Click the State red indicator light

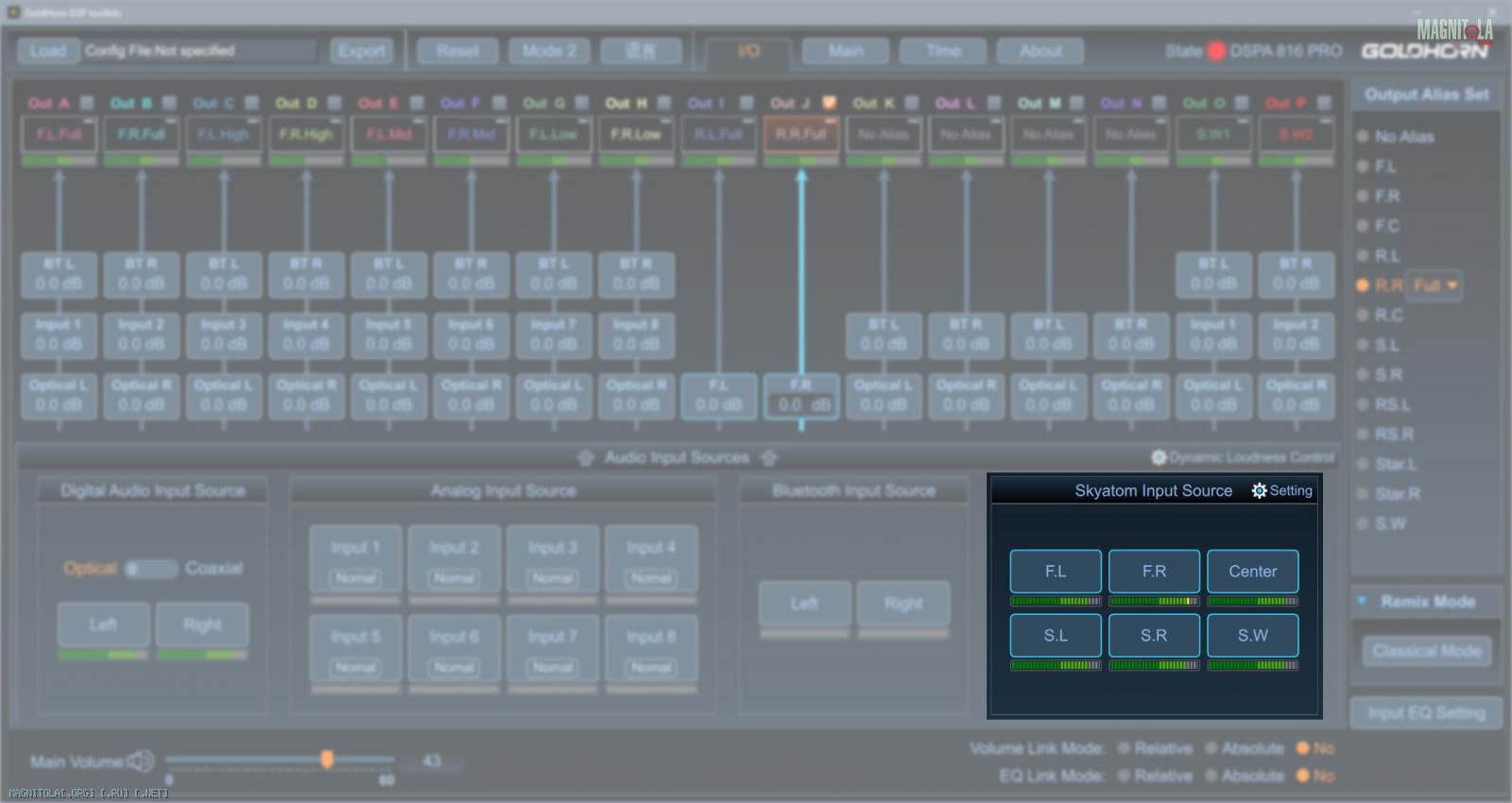point(1216,51)
